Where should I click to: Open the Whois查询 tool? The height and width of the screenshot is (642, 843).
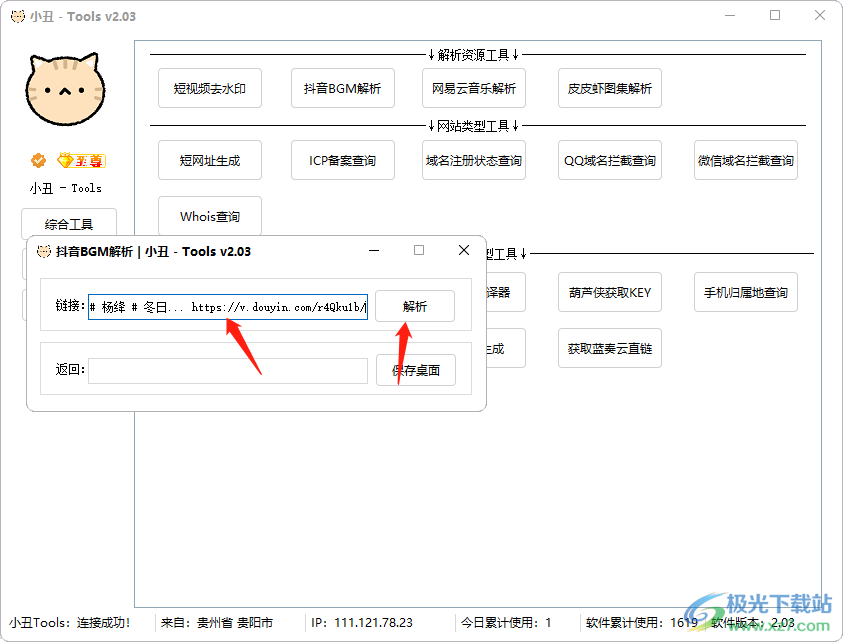210,216
